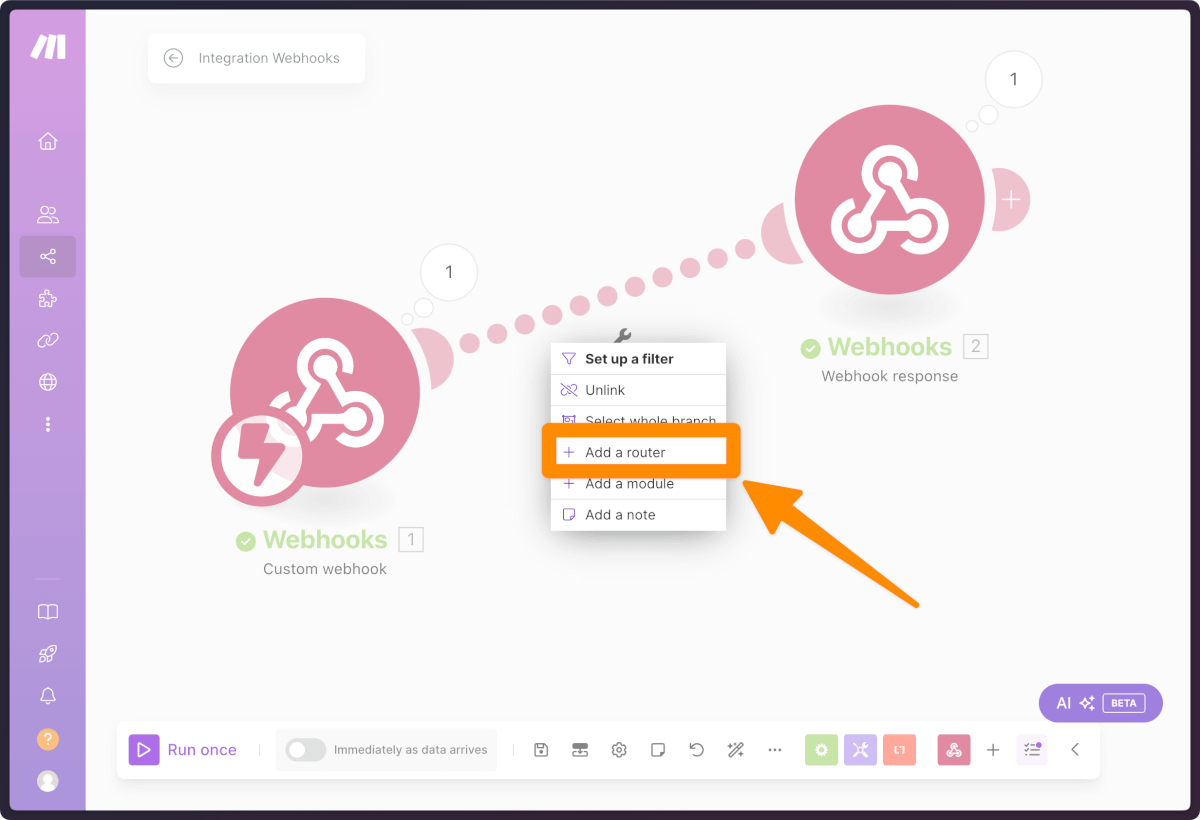Expand sidebar vertical dots more menu
1200x820 pixels.
tap(48, 425)
